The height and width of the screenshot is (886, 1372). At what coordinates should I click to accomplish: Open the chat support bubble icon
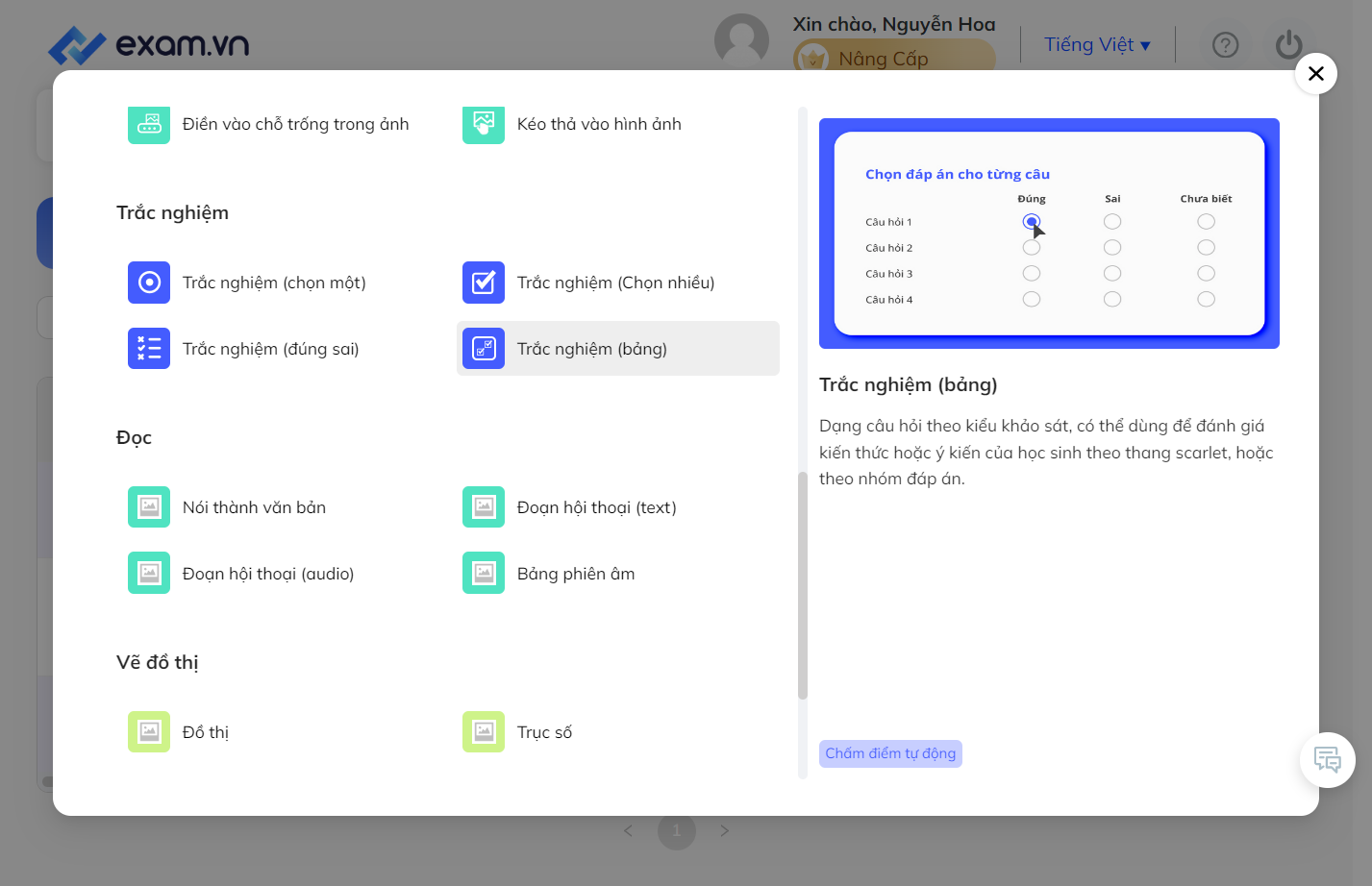[x=1328, y=760]
